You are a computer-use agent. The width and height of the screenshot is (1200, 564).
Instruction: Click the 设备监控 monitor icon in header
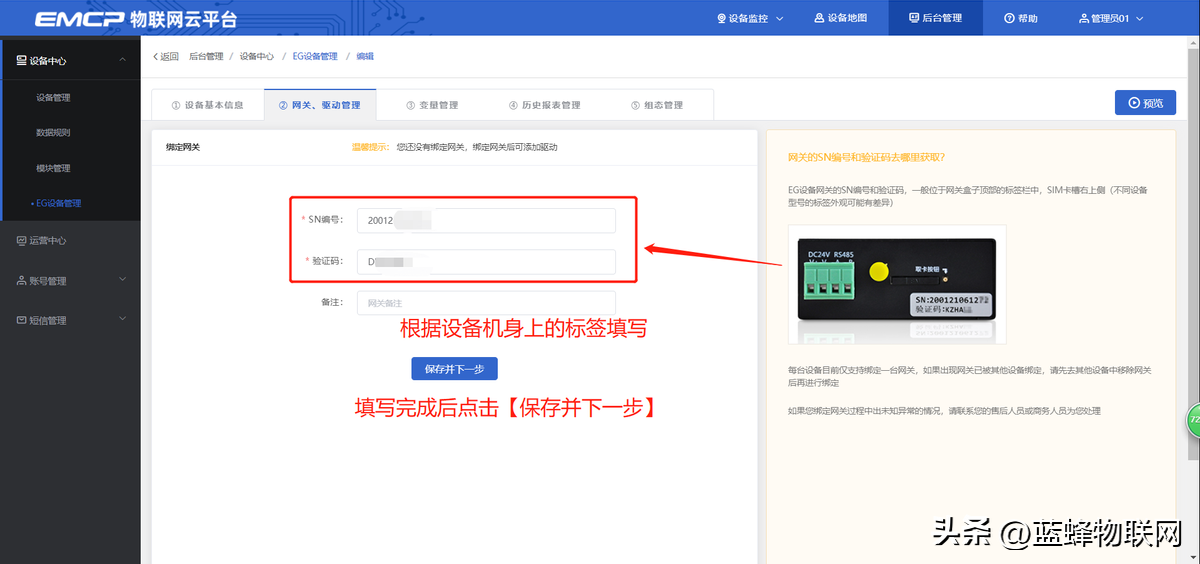click(x=723, y=18)
